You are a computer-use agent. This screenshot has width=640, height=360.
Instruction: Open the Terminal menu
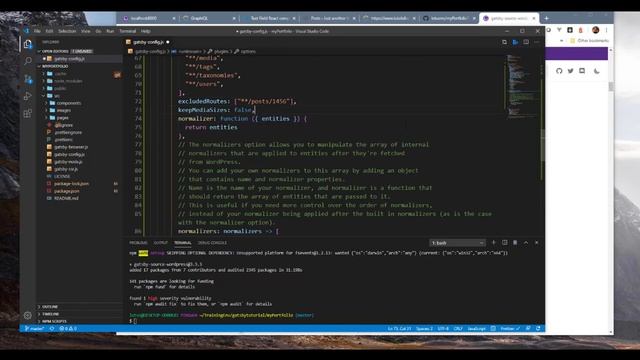coord(127,31)
